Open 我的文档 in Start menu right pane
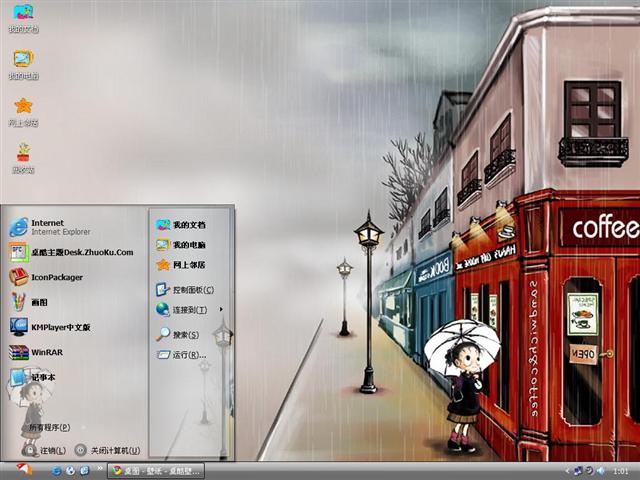Image resolution: width=640 pixels, height=480 pixels. (x=180, y=224)
